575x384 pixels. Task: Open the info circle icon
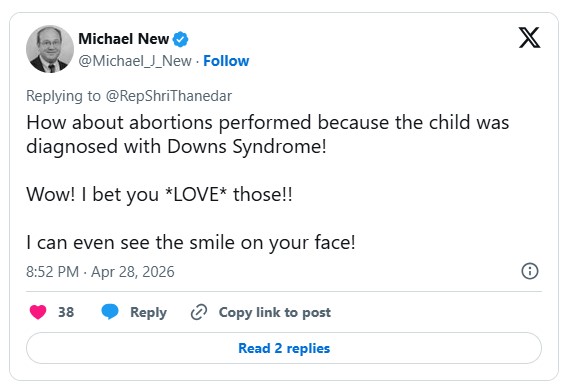[x=530, y=271]
